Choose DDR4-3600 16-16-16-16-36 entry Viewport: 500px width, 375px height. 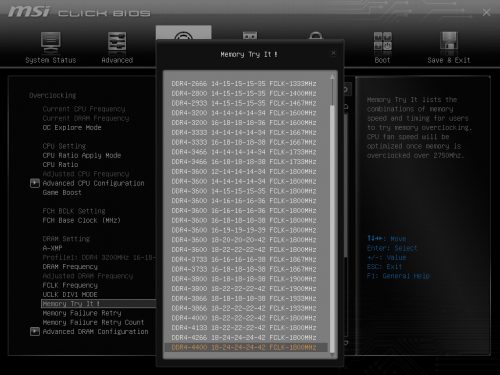(x=244, y=211)
